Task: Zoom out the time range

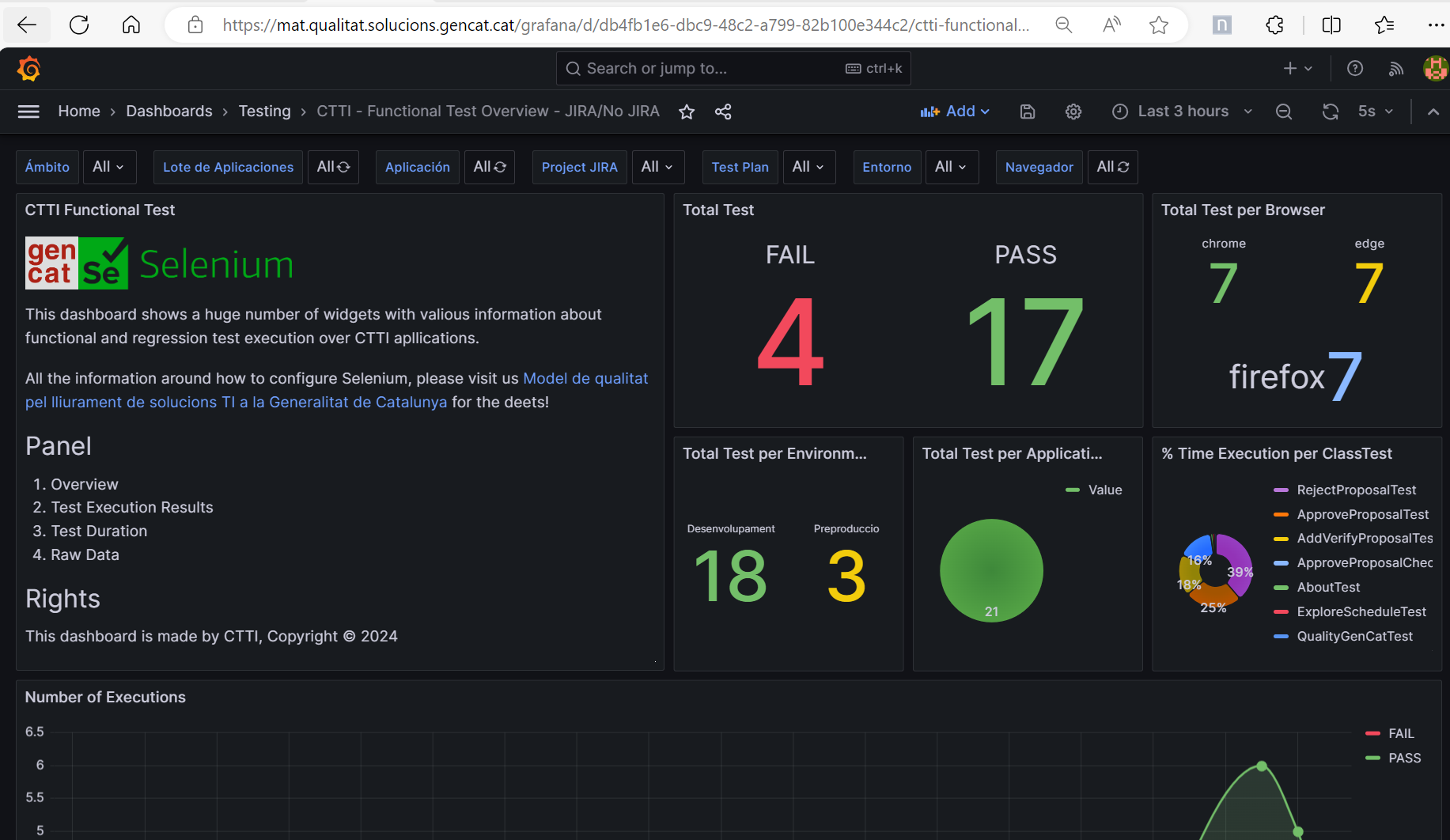Action: 1284,112
